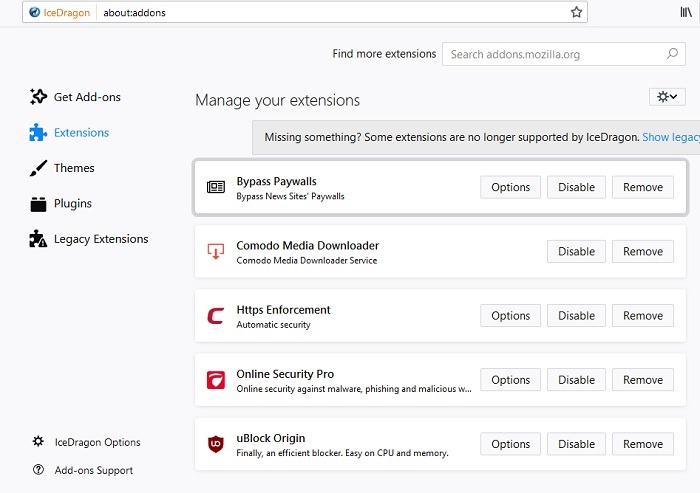Image resolution: width=700 pixels, height=493 pixels.
Task: Focus the Search addons.mozilla.org field
Action: (563, 54)
